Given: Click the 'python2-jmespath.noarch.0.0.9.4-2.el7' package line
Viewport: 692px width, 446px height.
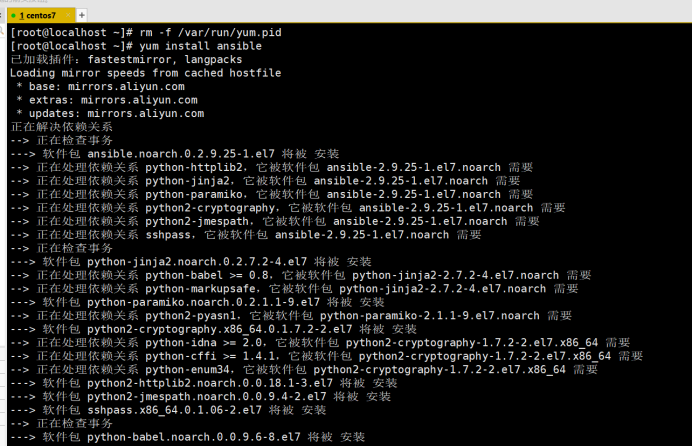Looking at the screenshot, I should pos(200,397).
